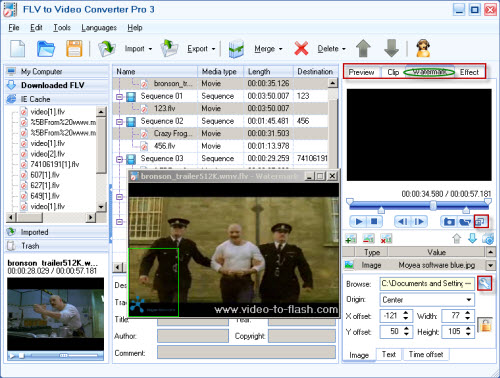
Task: Remove watermark with the red minus icon
Action: (x=368, y=239)
